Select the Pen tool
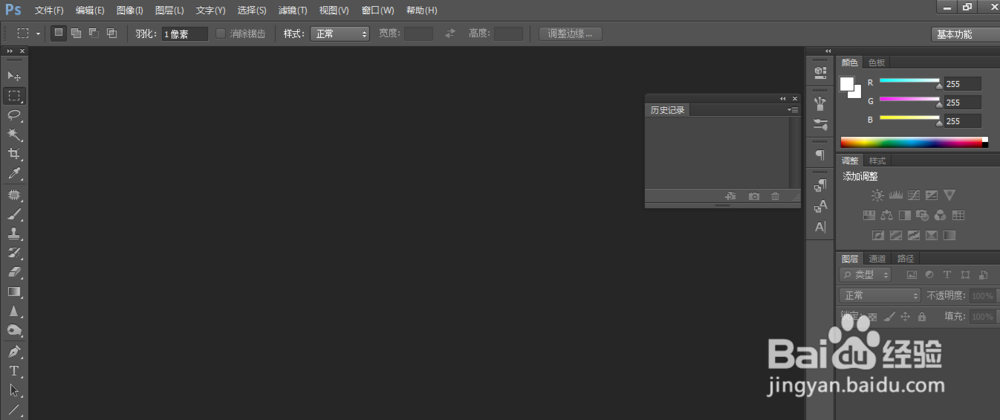1000x420 pixels. pos(14,352)
